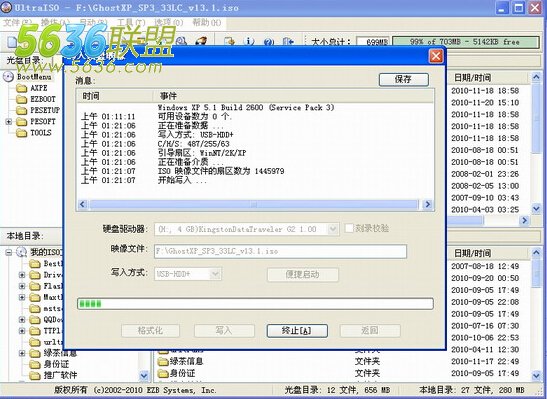Expand the TTPl... folder node
The width and height of the screenshot is (547, 399).
(x=22, y=331)
